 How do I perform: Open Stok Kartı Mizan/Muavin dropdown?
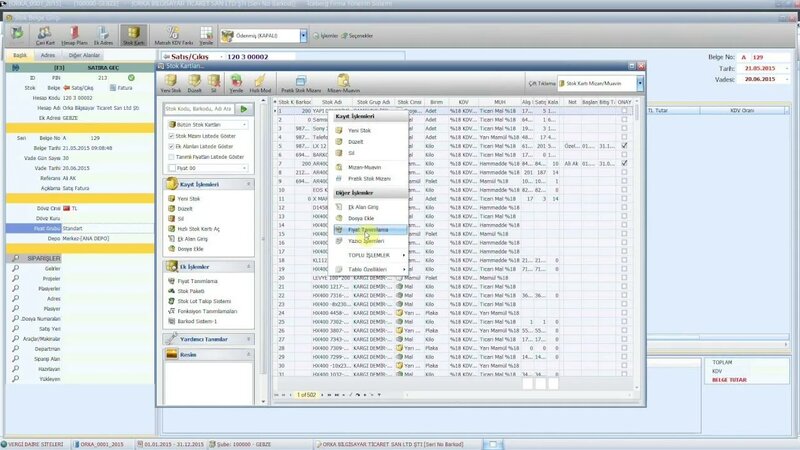[x=640, y=83]
